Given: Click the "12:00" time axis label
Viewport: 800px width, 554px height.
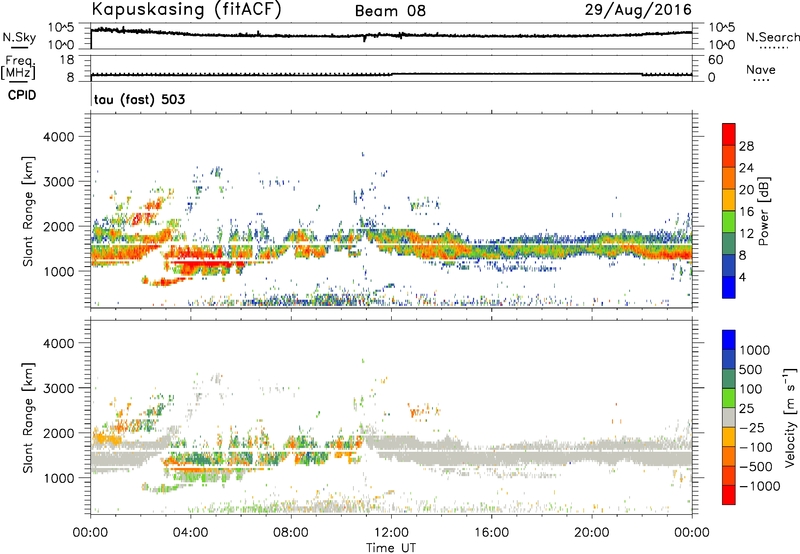Looking at the screenshot, I should point(391,533).
